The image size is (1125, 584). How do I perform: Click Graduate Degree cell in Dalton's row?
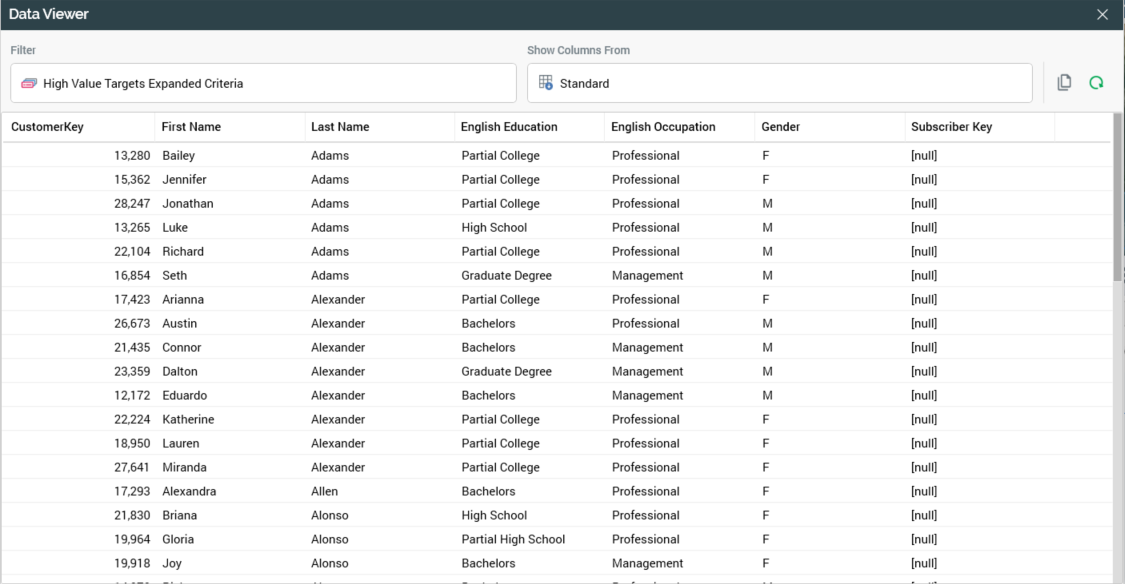click(x=506, y=372)
